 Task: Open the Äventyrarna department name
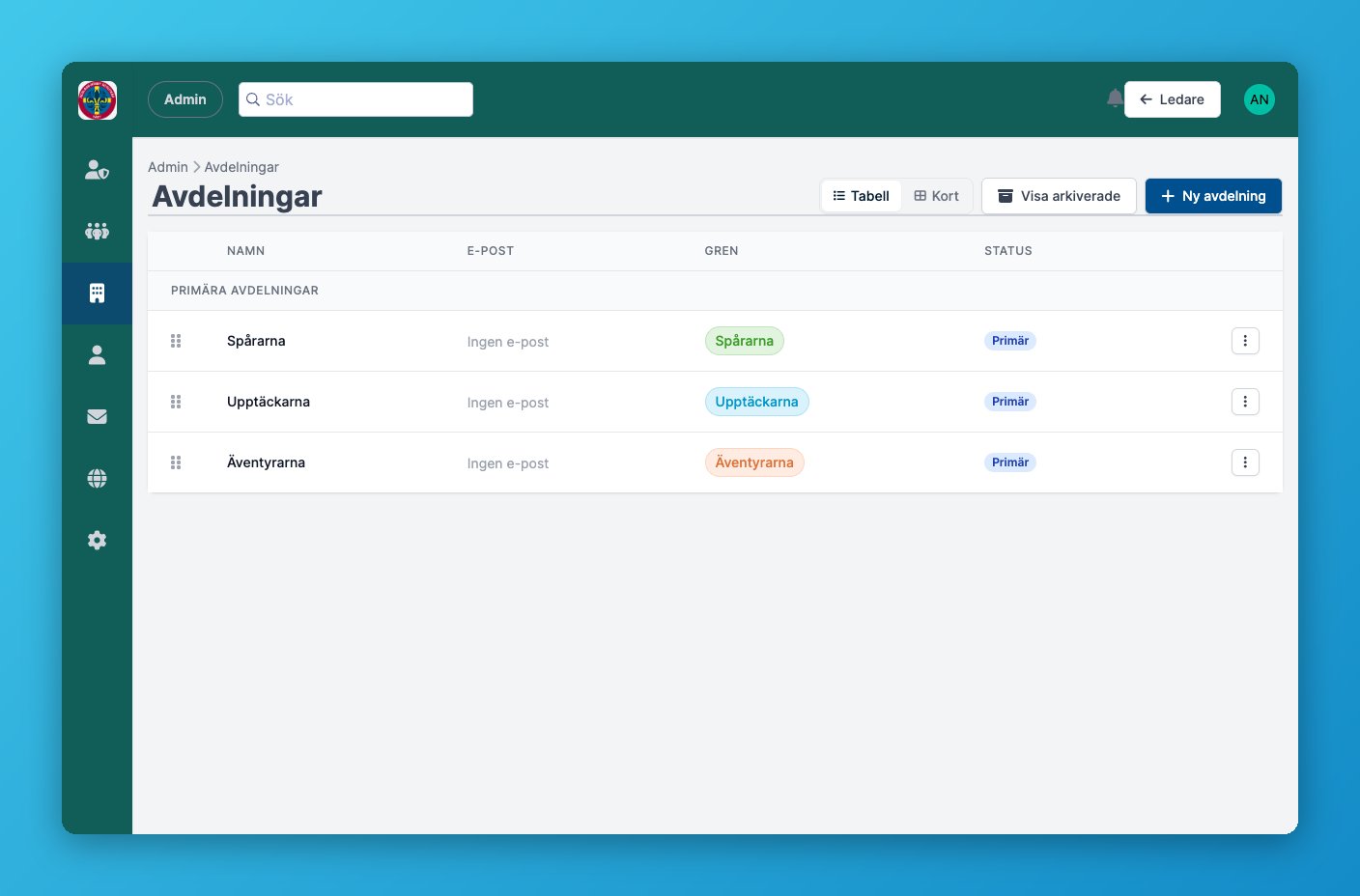pyautogui.click(x=266, y=462)
